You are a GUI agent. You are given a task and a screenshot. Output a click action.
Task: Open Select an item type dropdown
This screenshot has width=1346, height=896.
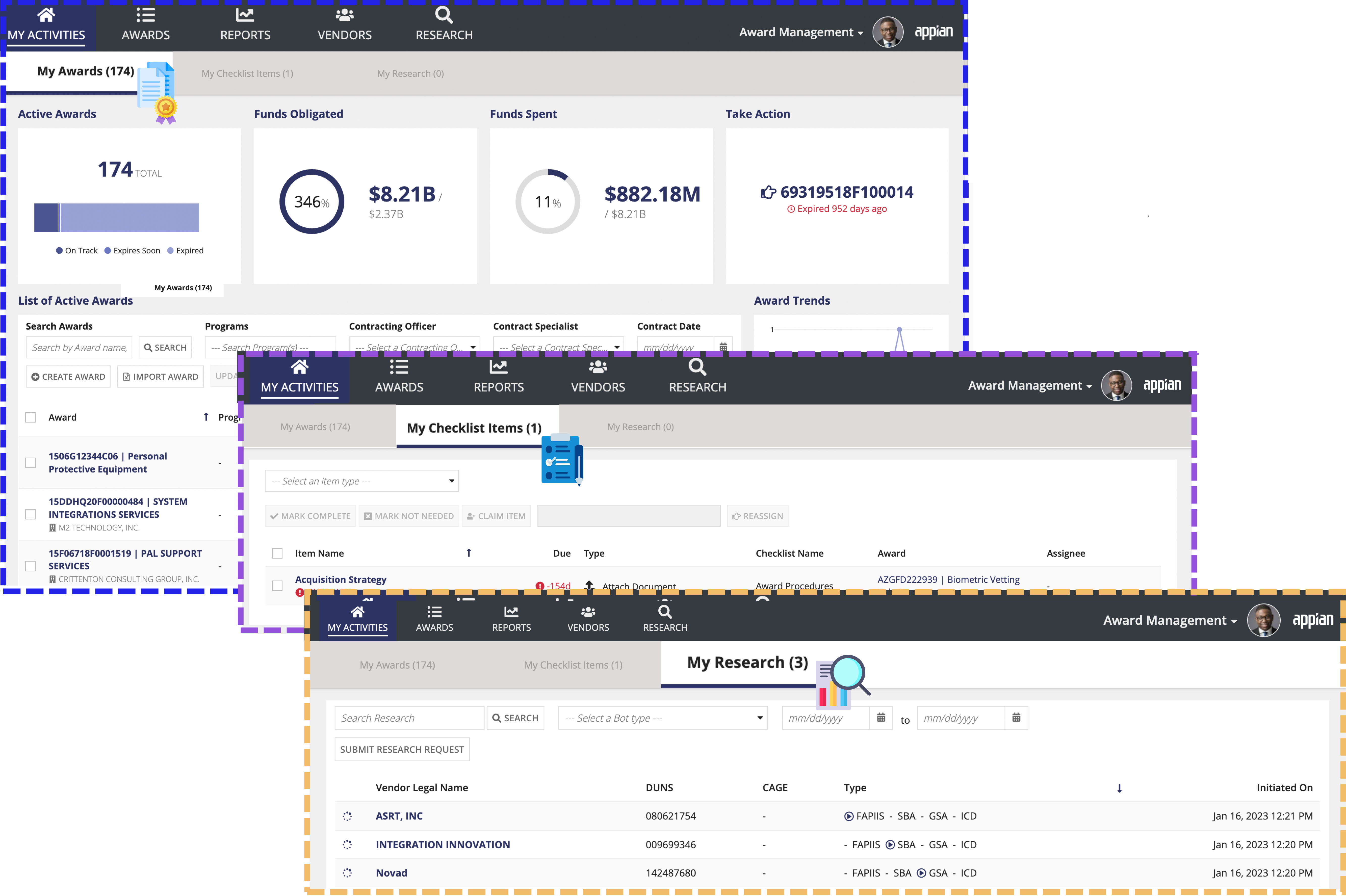(361, 481)
